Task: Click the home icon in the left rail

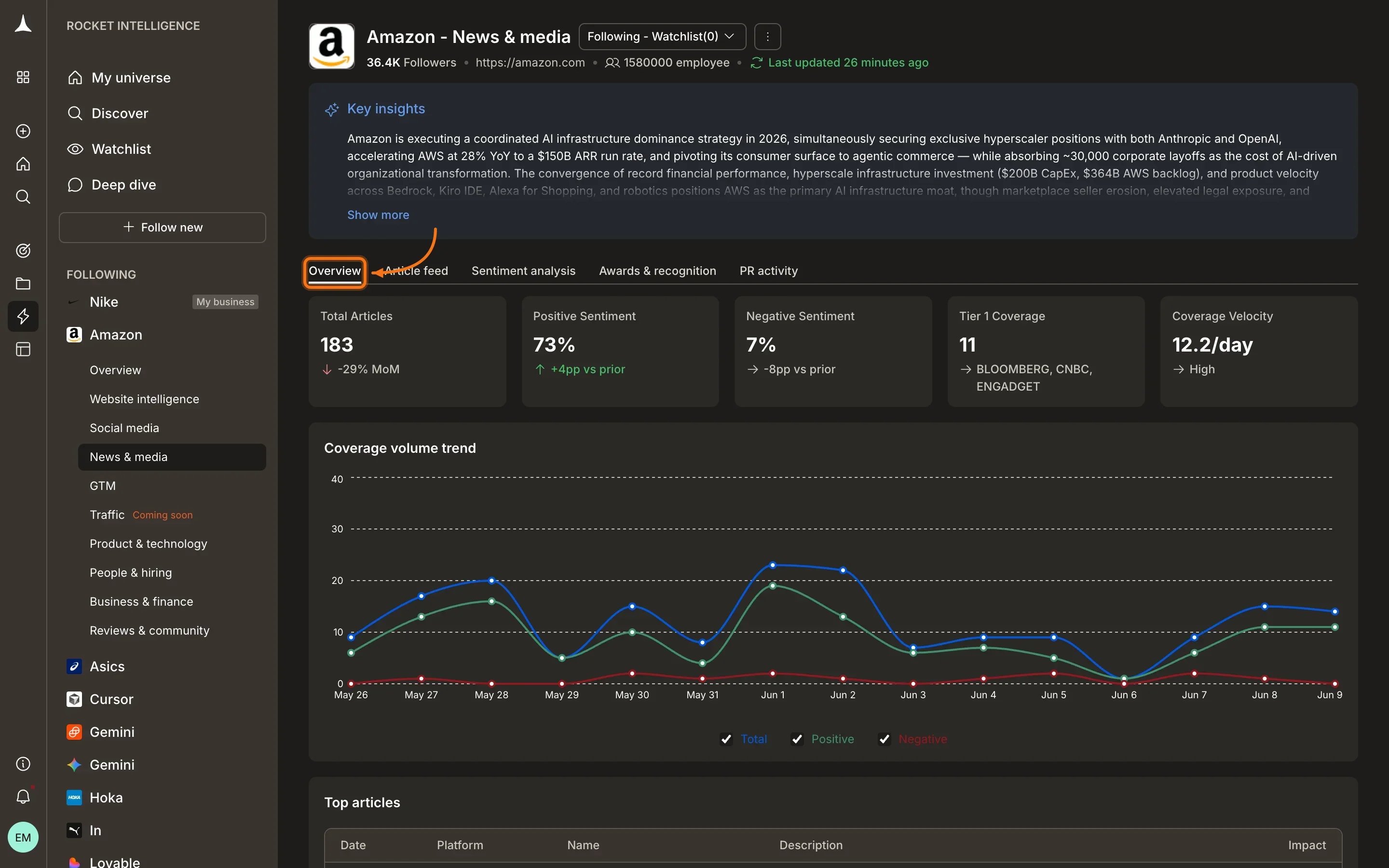Action: [23, 163]
